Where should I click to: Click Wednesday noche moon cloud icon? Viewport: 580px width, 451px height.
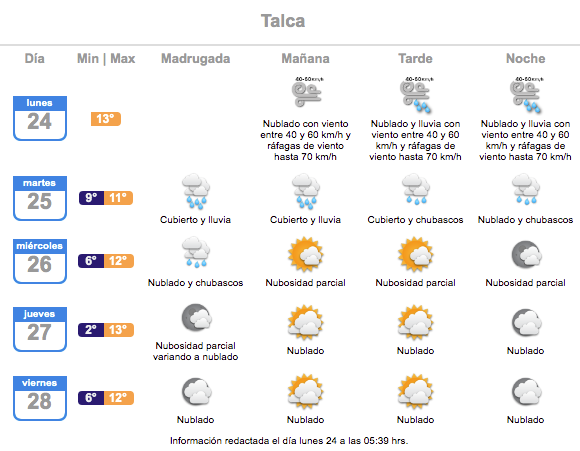(526, 255)
